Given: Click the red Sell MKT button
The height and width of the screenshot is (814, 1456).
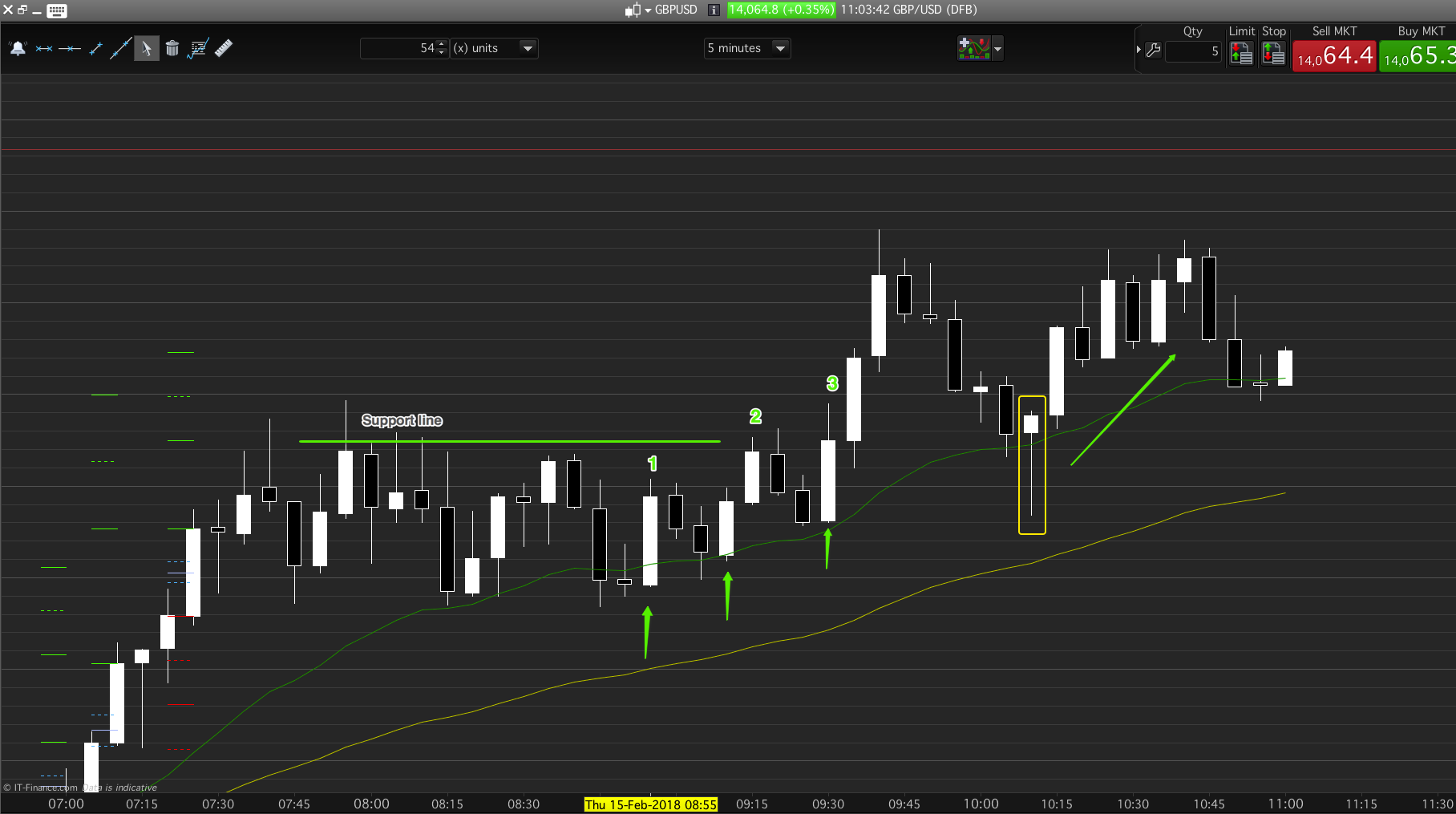Looking at the screenshot, I should [x=1334, y=55].
